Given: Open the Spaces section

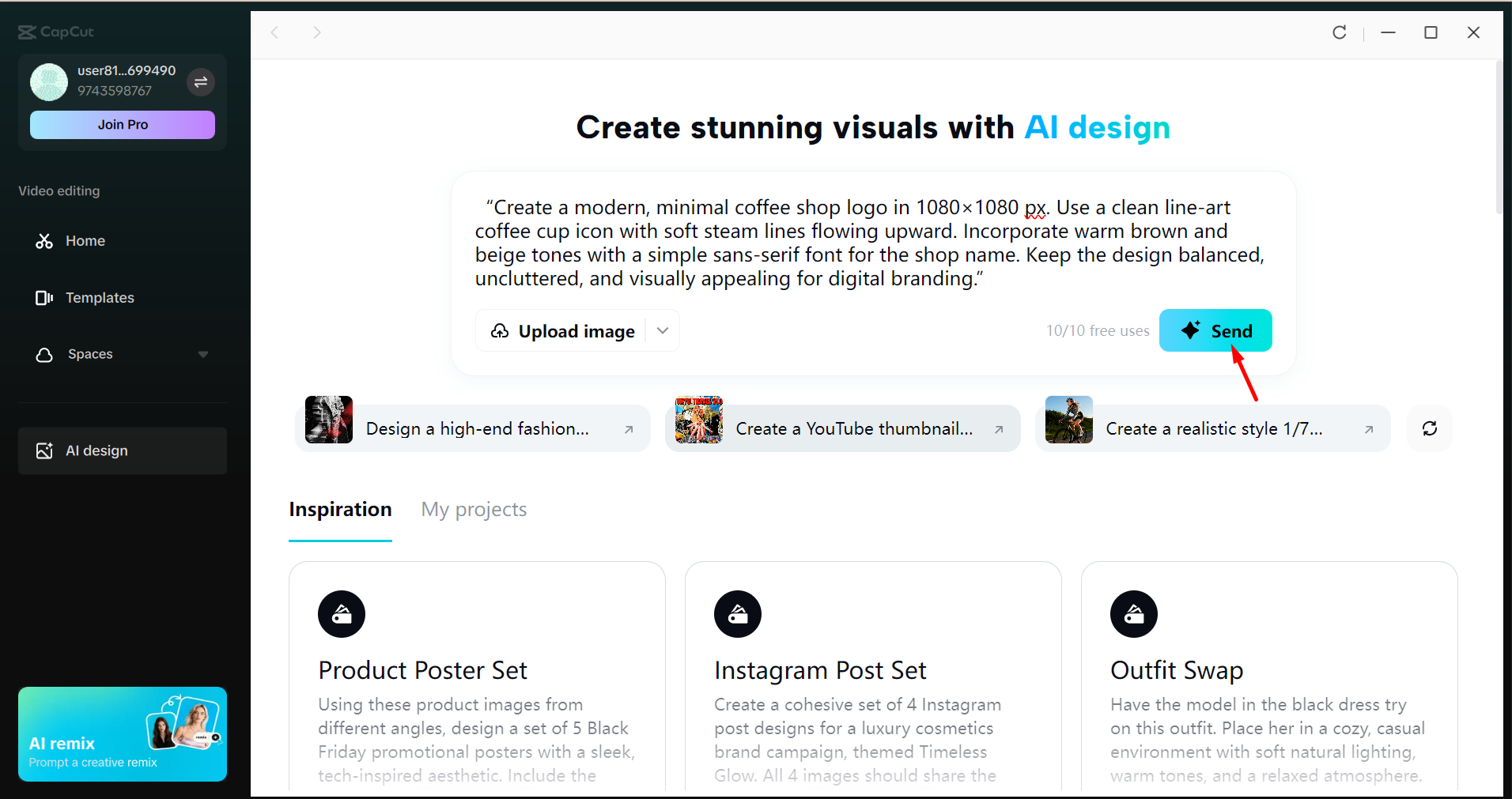Looking at the screenshot, I should coord(123,355).
